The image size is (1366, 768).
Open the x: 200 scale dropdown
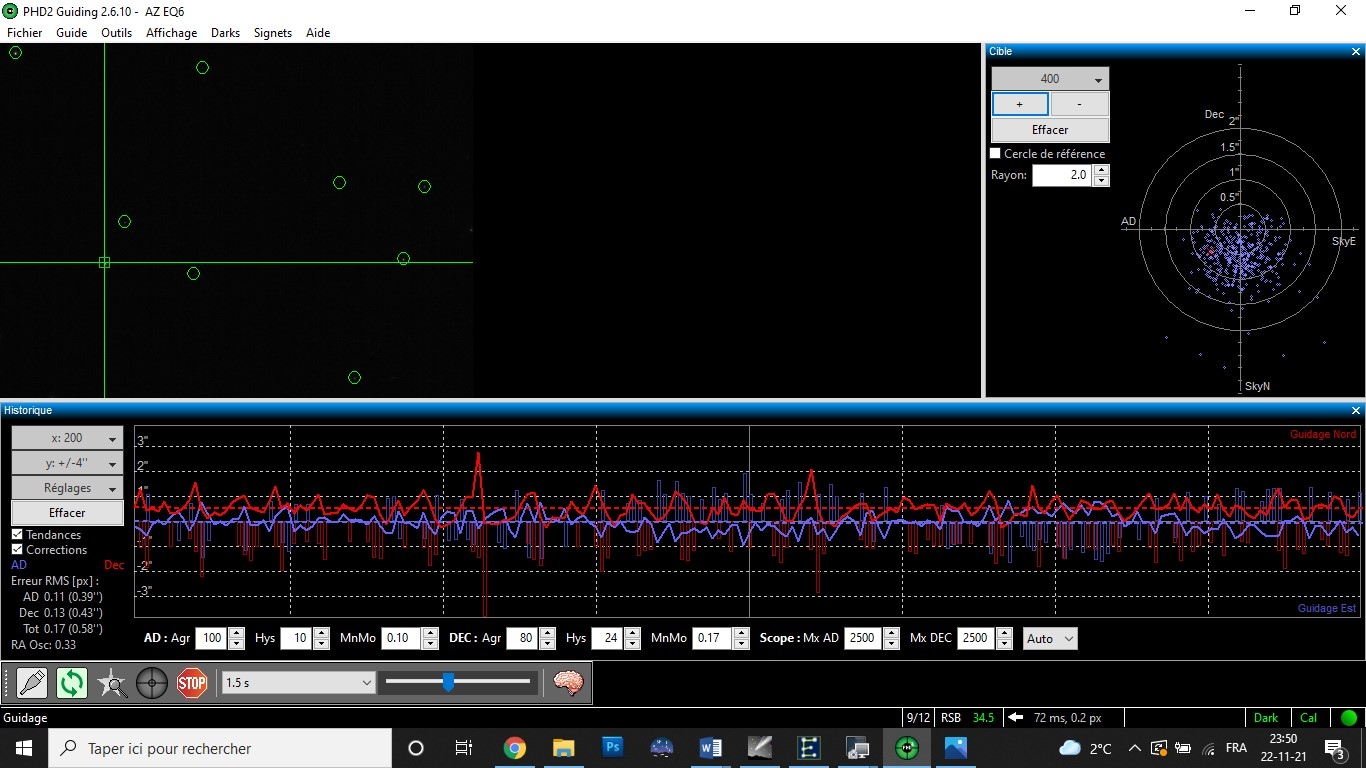[67, 438]
